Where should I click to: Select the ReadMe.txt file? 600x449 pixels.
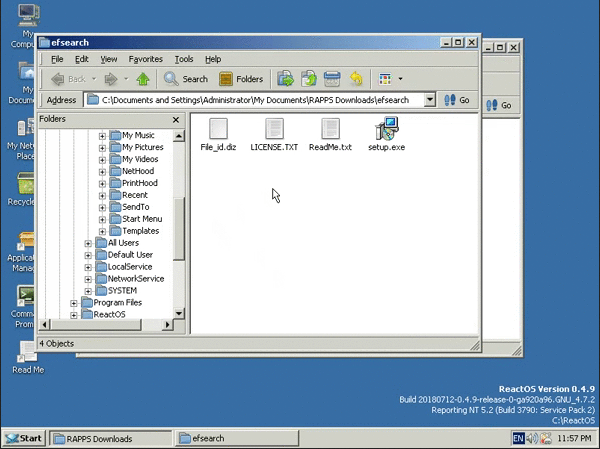click(x=330, y=129)
